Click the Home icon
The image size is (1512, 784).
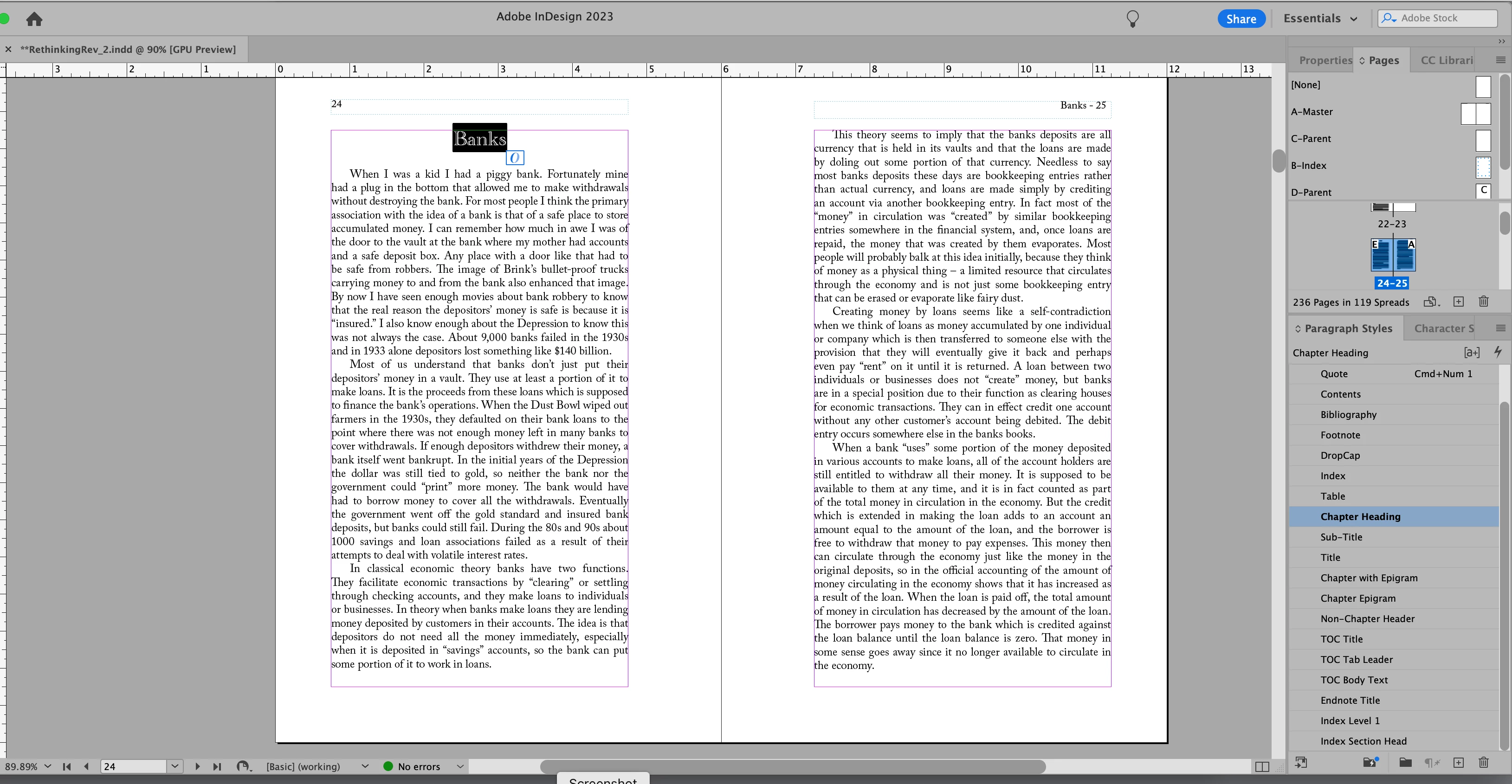[x=34, y=19]
